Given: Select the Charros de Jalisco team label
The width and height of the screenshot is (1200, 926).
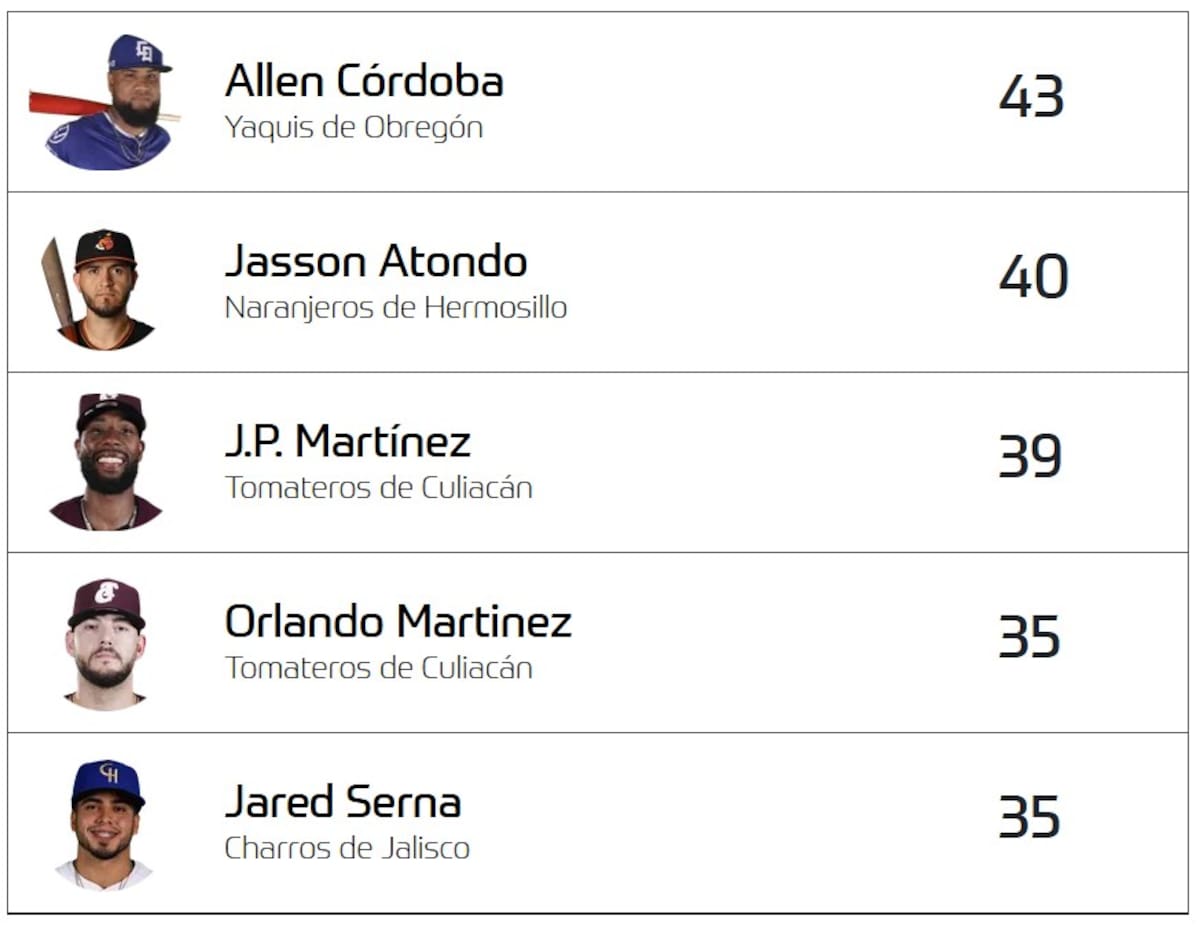Looking at the screenshot, I should tap(346, 848).
